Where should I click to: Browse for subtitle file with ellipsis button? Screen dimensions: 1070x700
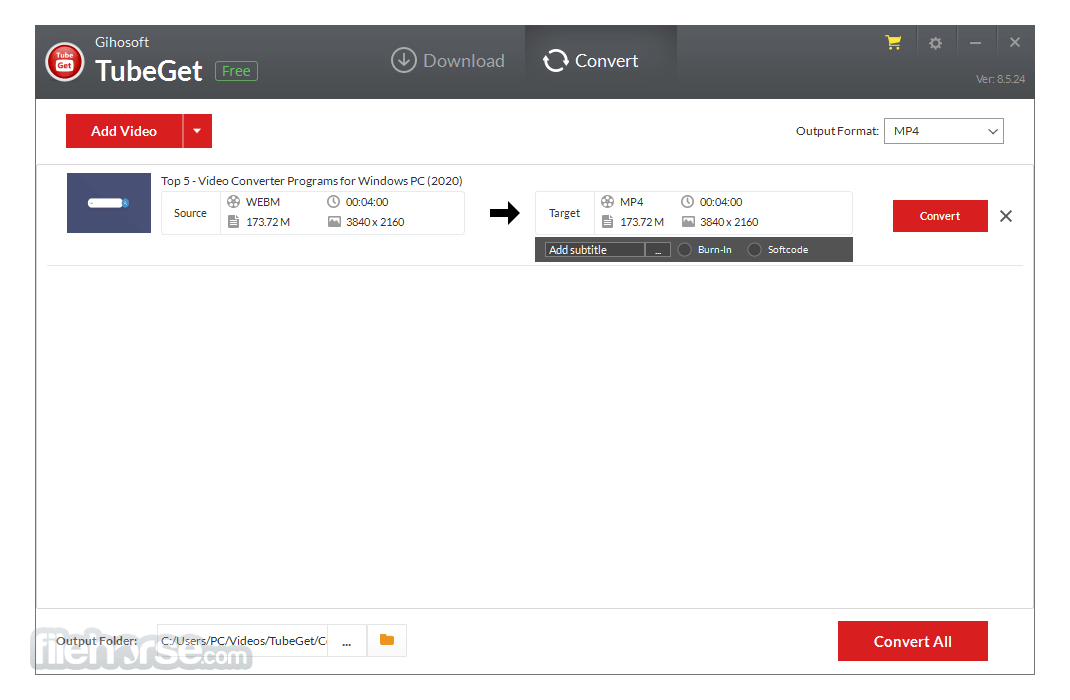658,250
